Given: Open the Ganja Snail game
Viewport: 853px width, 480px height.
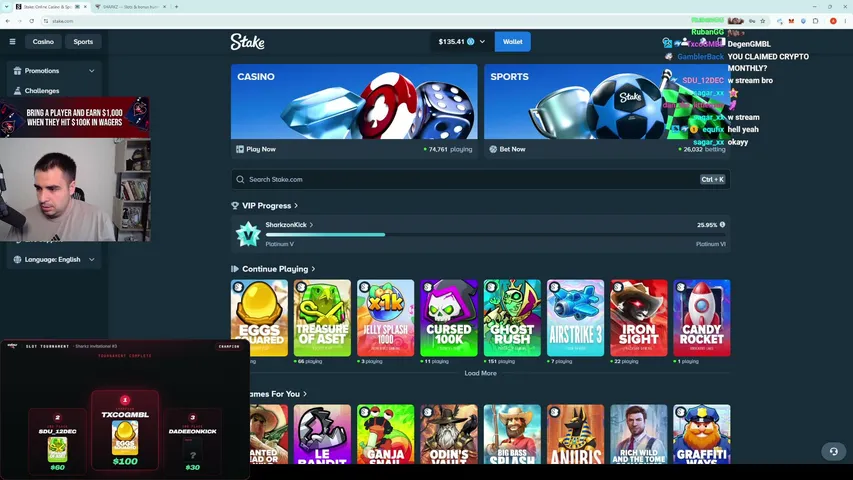Looking at the screenshot, I should click(x=386, y=434).
